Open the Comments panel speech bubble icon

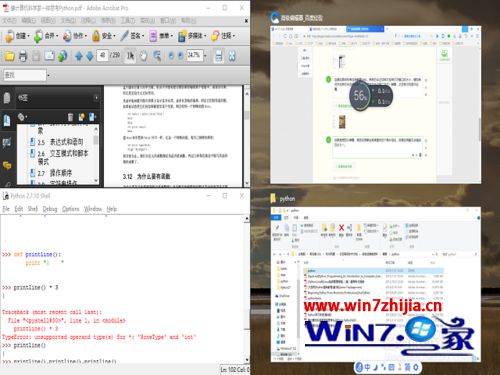pyautogui.click(x=7, y=165)
